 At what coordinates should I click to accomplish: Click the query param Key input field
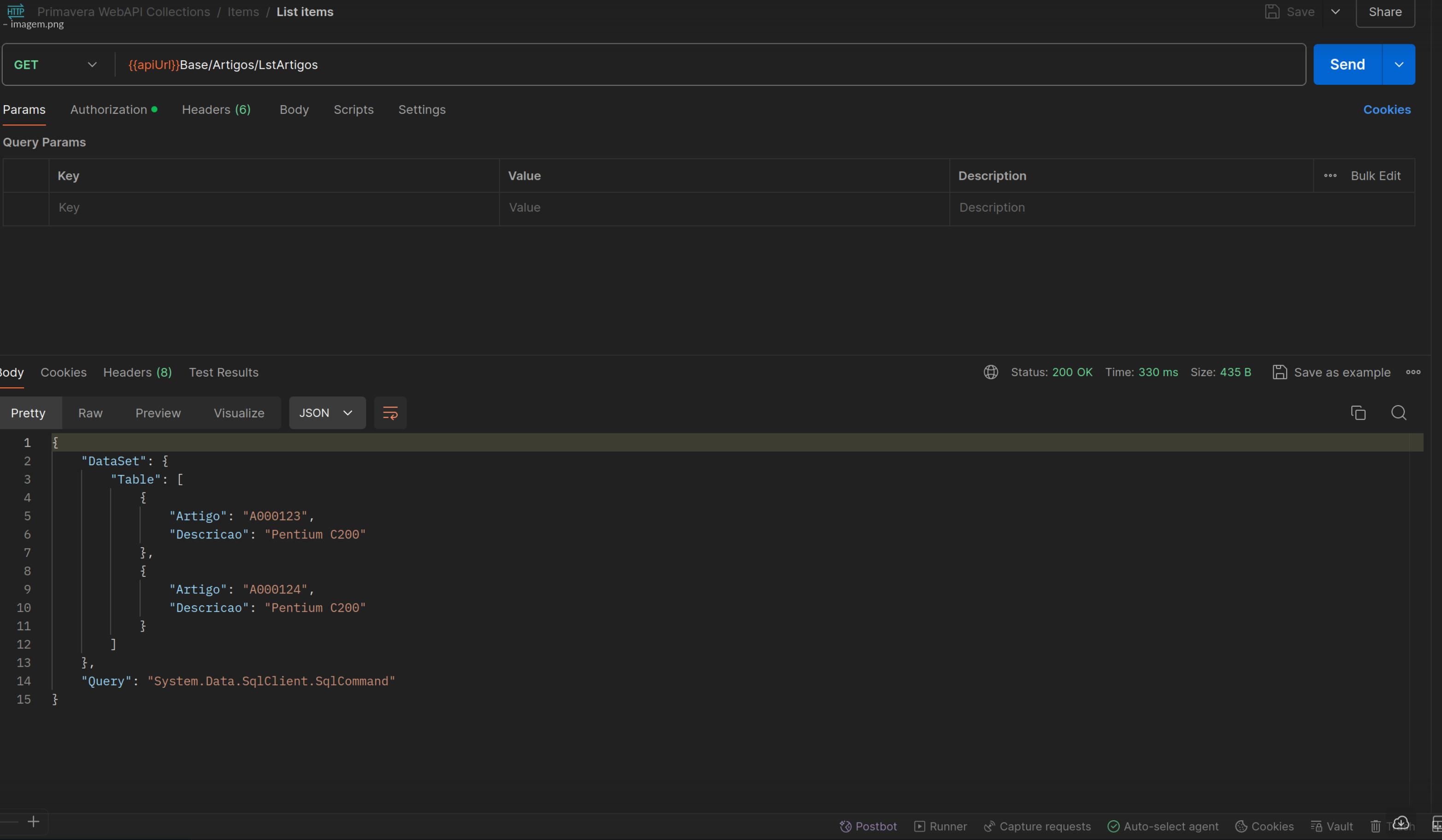click(273, 207)
